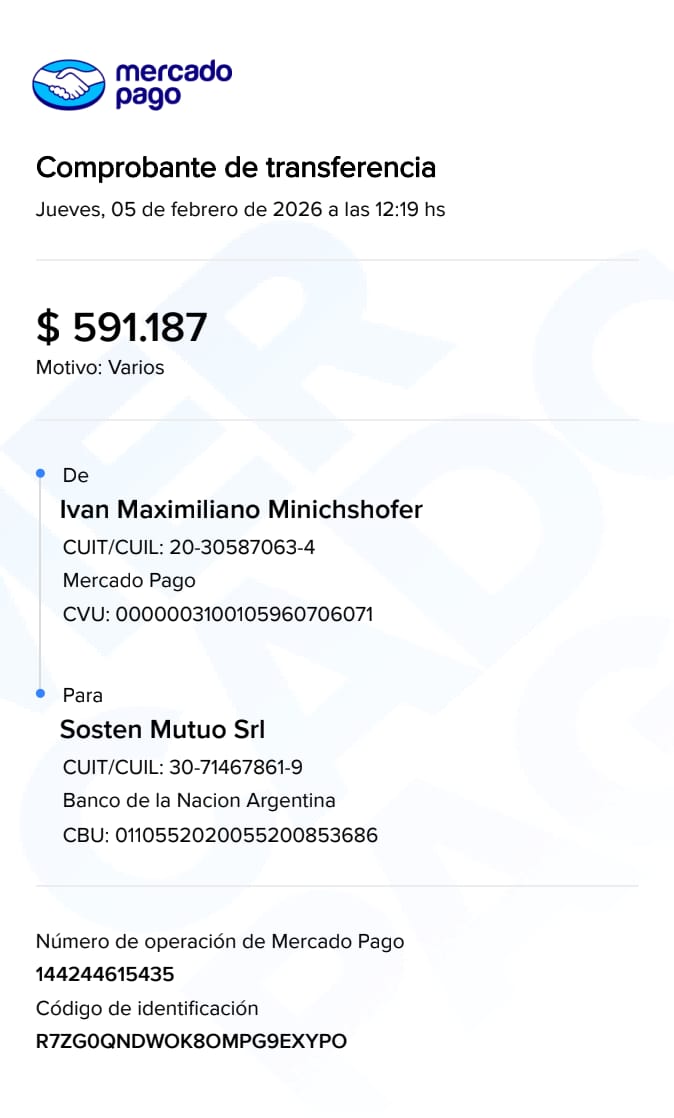
Task: Click the sender's Mercado Pago account label
Action: [129, 580]
